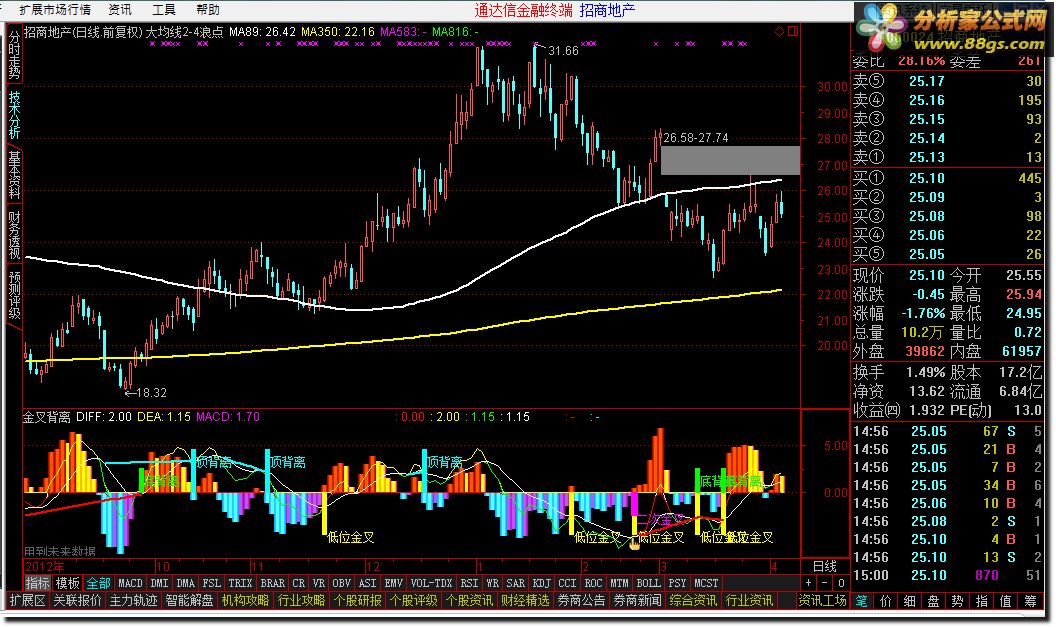Open the 预测评级 side tab
1056x627 pixels.
14,294
